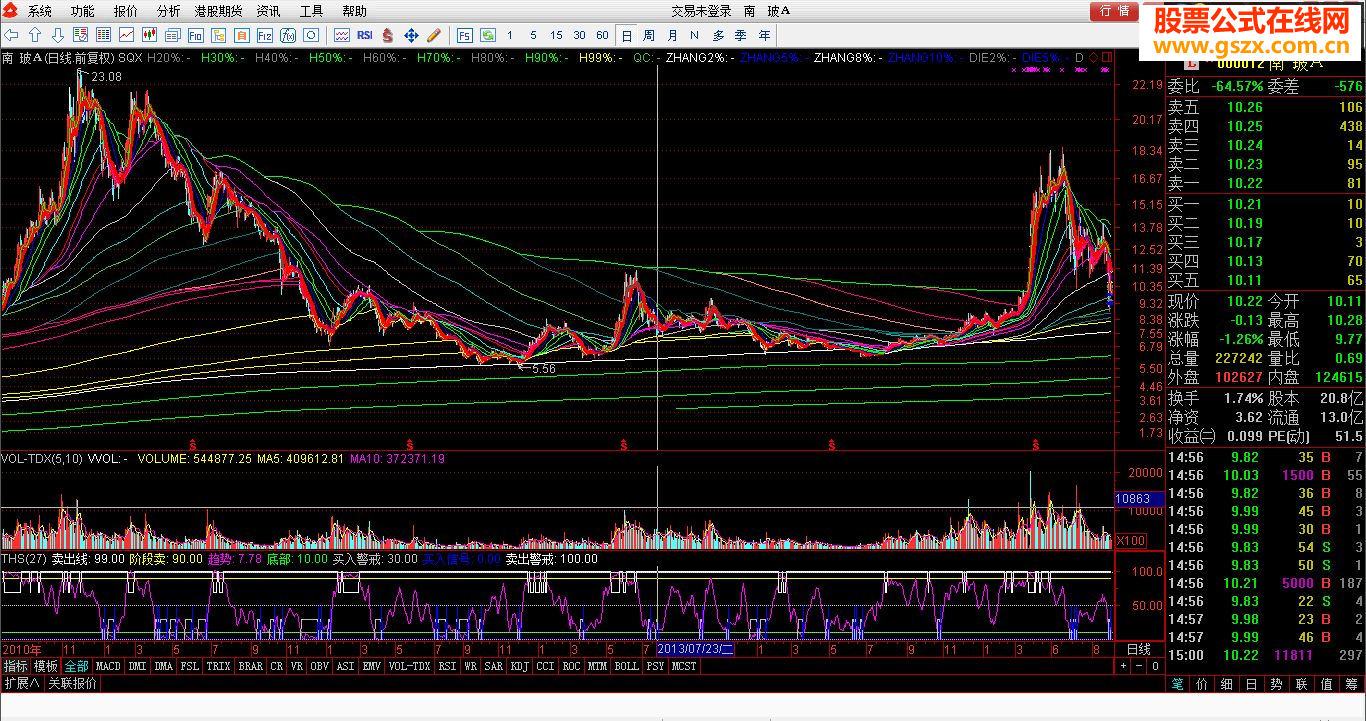The height and width of the screenshot is (721, 1366).
Task: Click the down arrow toolbar icon
Action: 58,35
